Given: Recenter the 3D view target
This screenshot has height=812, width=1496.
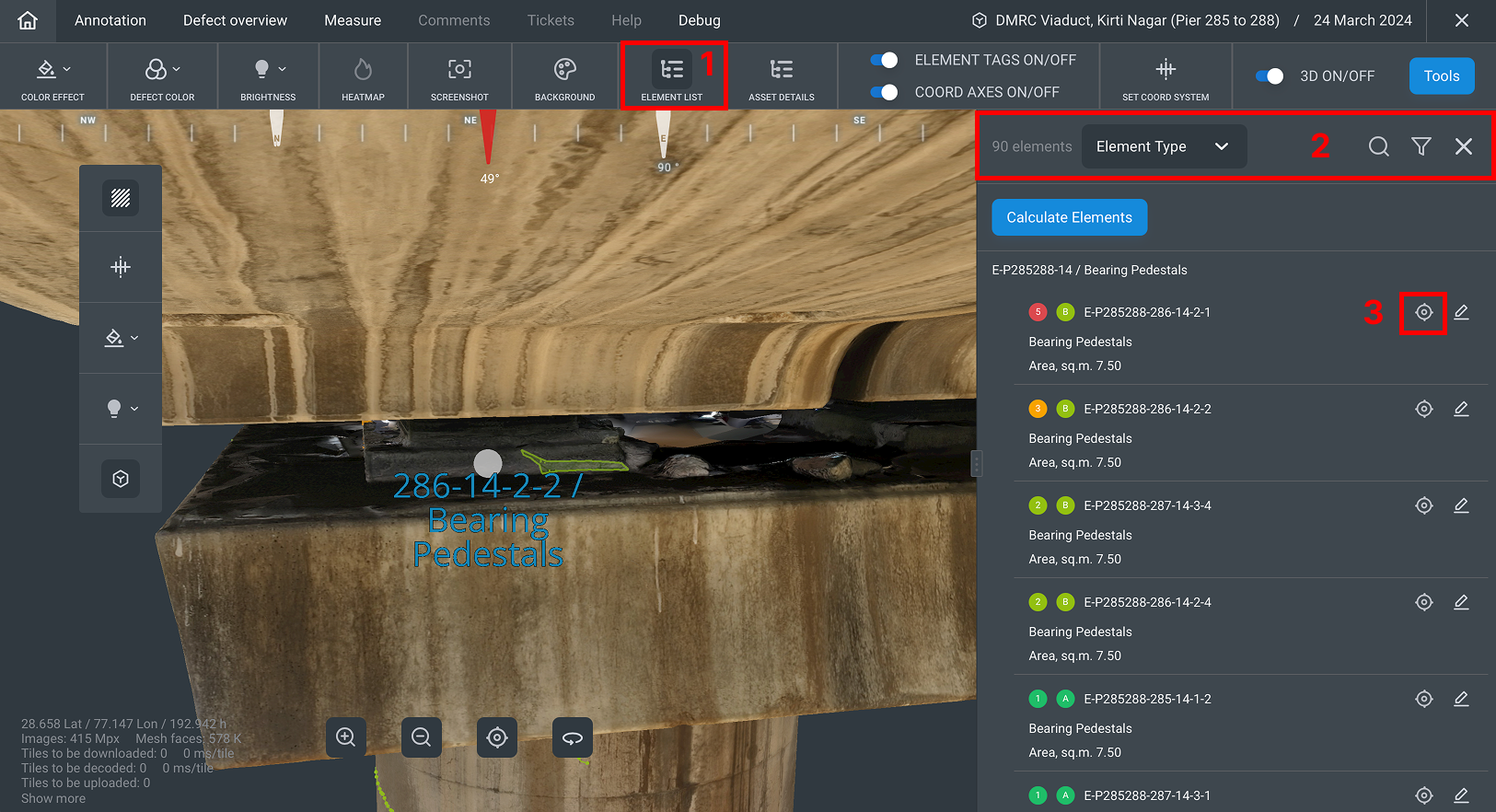Looking at the screenshot, I should click(497, 737).
